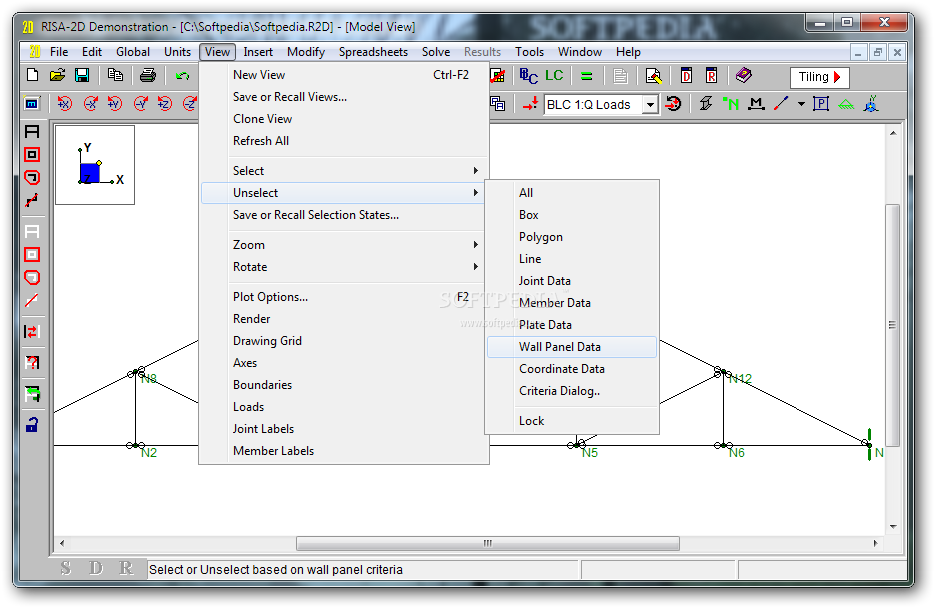Choose box select tool in sidebar
Image resolution: width=935 pixels, height=608 pixels.
[32, 155]
